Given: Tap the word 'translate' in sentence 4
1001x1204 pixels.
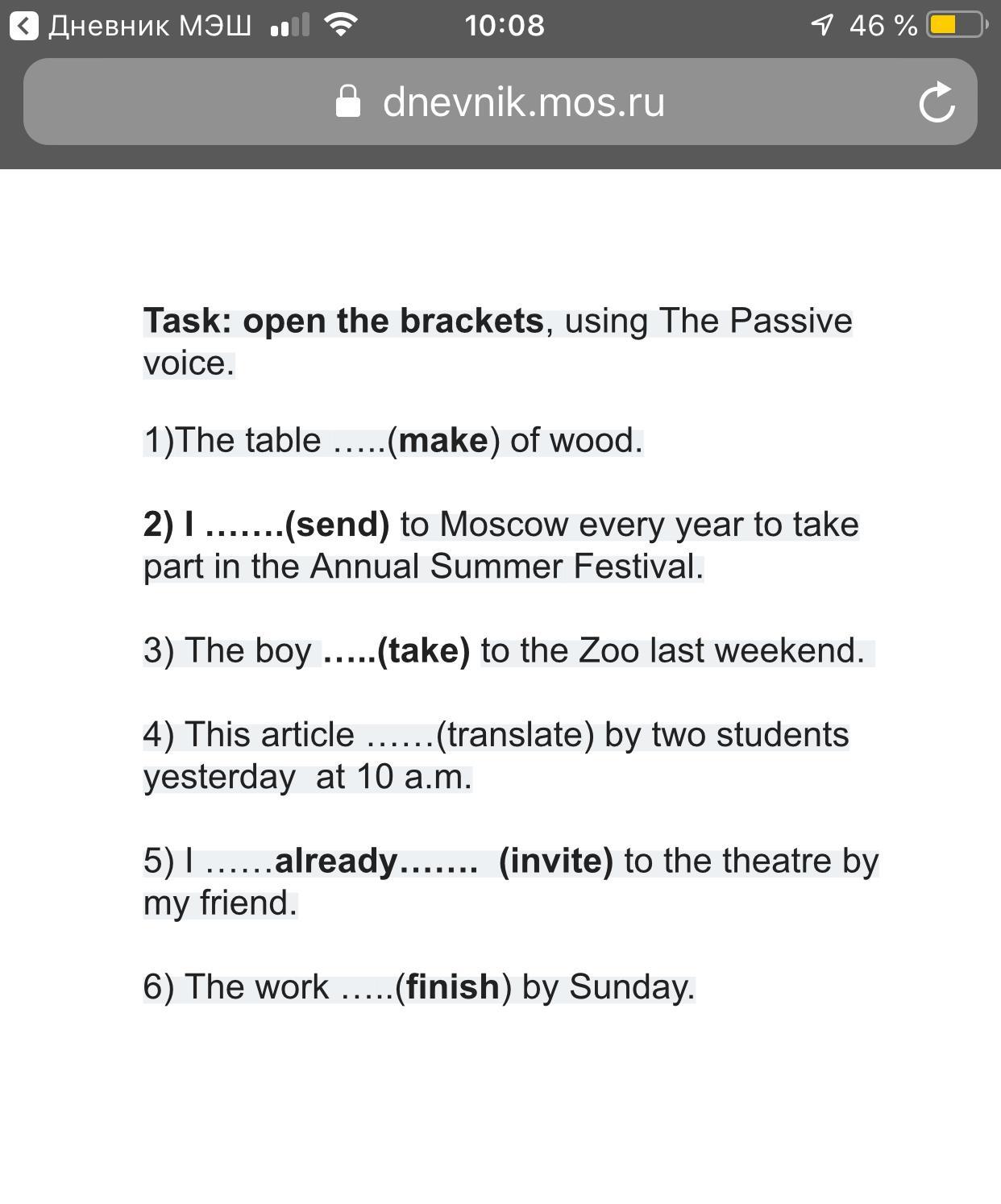Looking at the screenshot, I should (515, 735).
